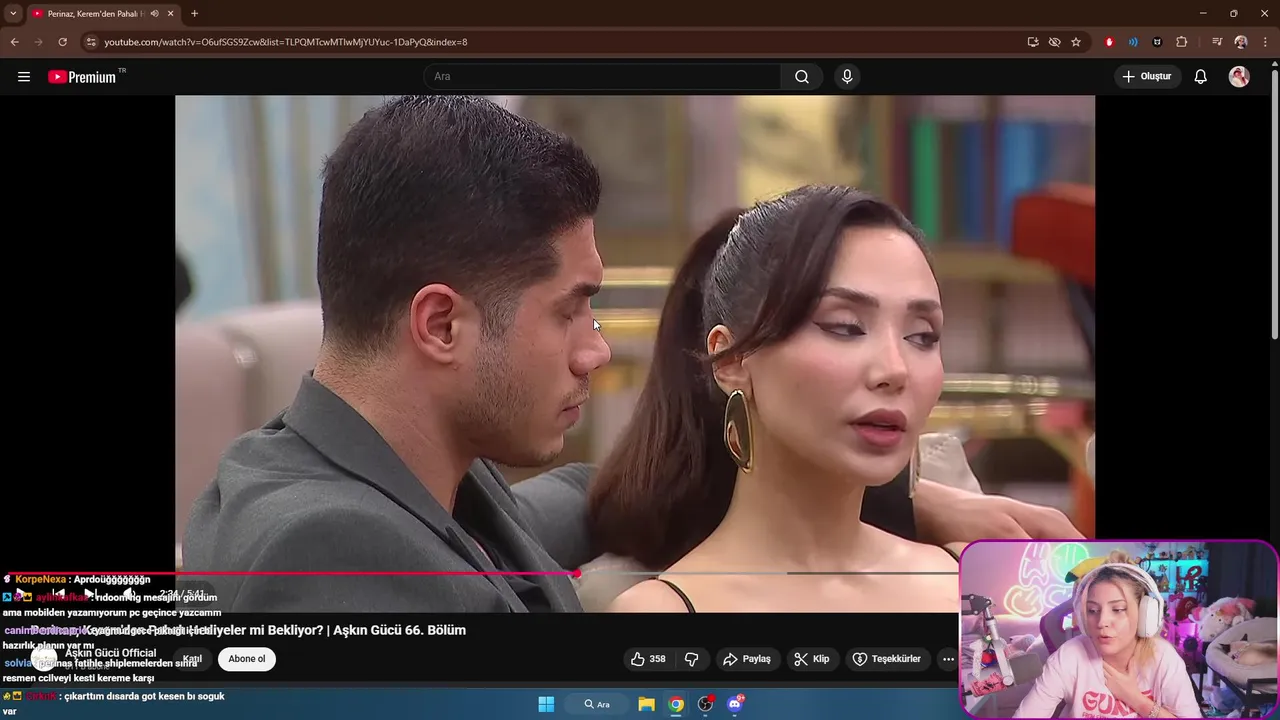Click the crossed-eye tracking protection icon
Viewport: 1280px width, 720px height.
pos(1054,42)
